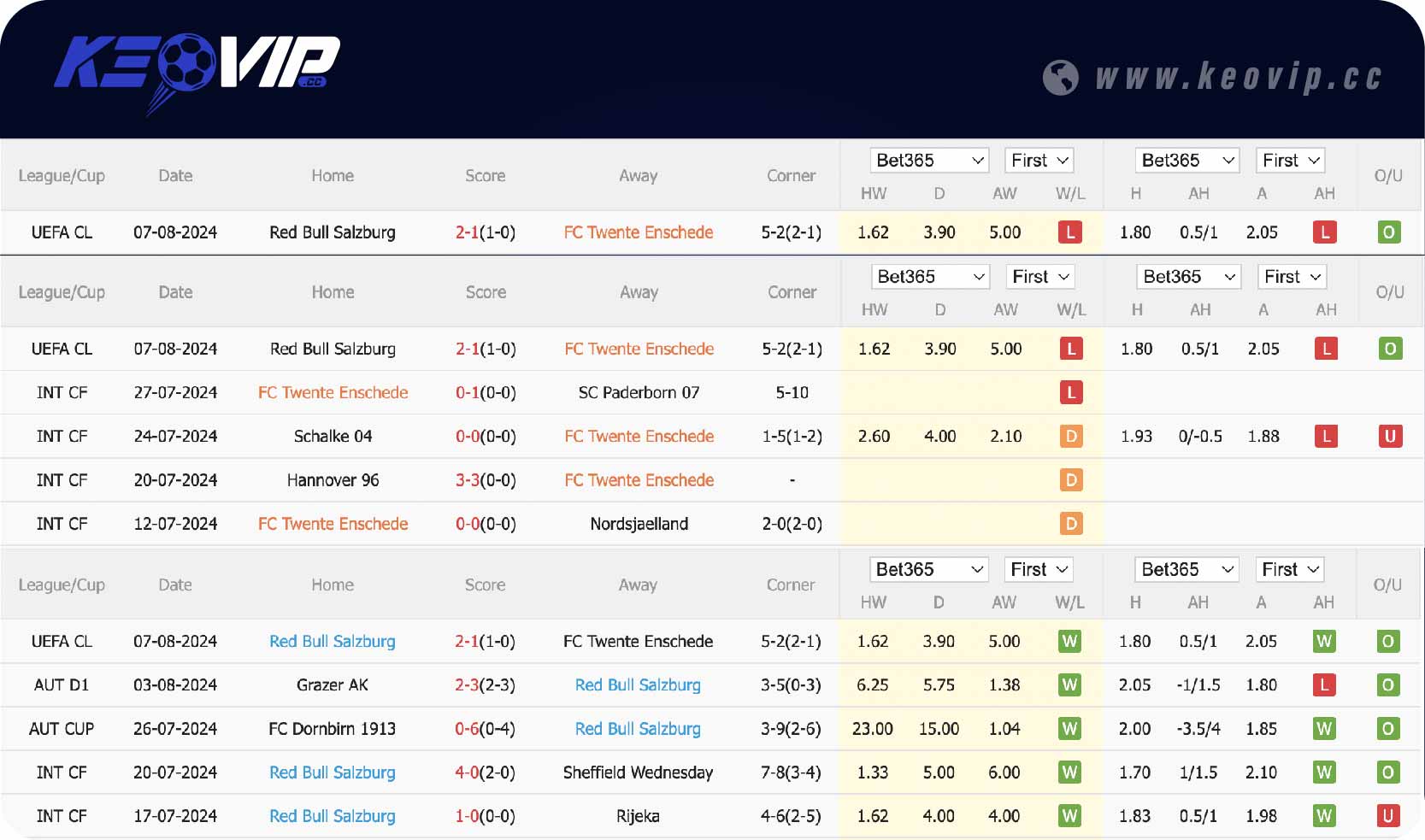Click the 4-0(2-0) score in the Sheffield Wednesday row
The height and width of the screenshot is (840, 1425).
pyautogui.click(x=485, y=772)
